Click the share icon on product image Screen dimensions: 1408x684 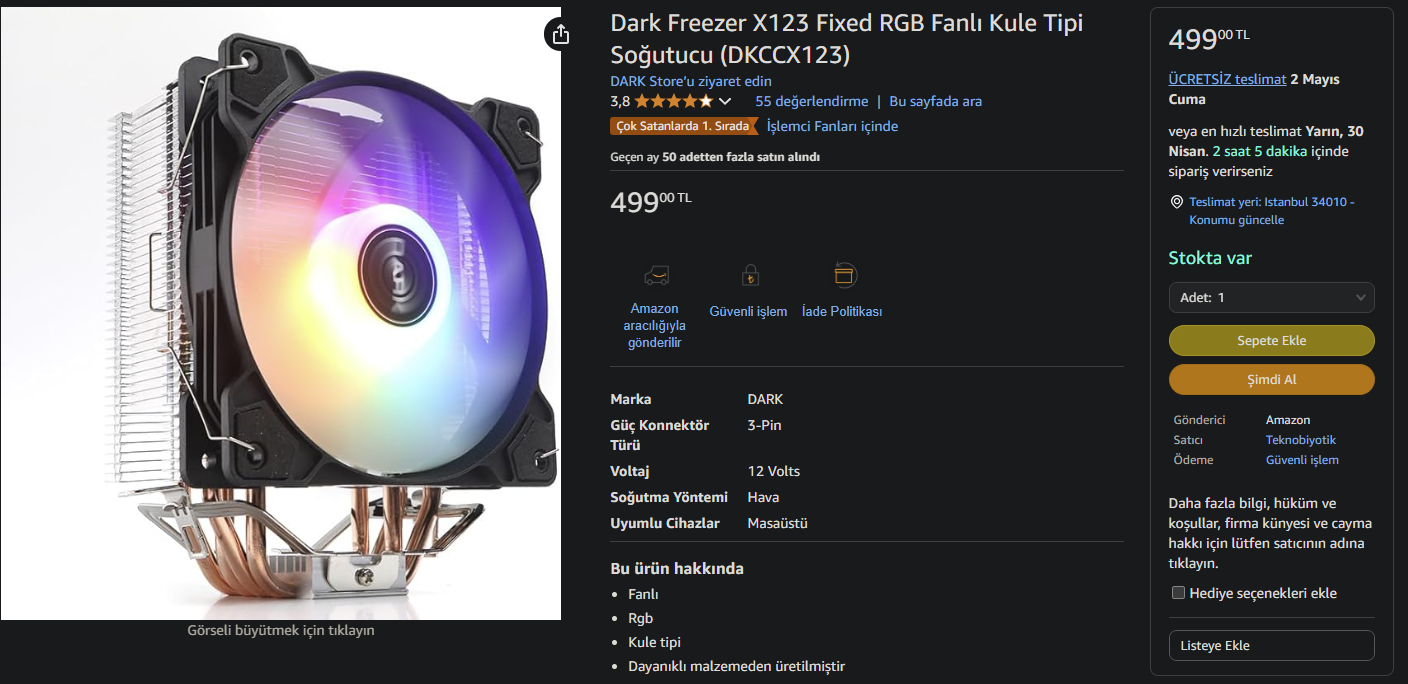coord(561,34)
